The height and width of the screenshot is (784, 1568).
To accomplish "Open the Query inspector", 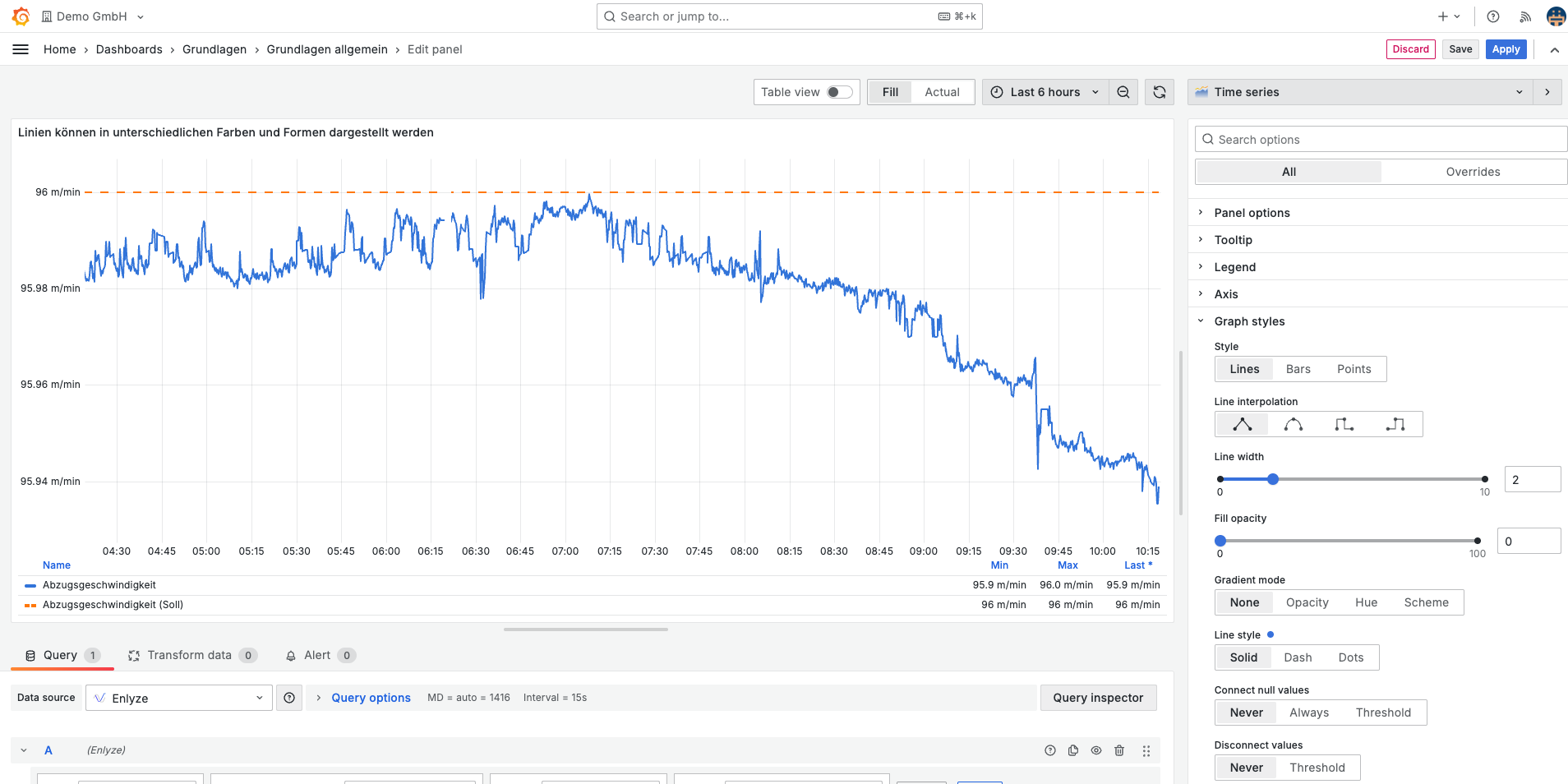I will coord(1097,698).
